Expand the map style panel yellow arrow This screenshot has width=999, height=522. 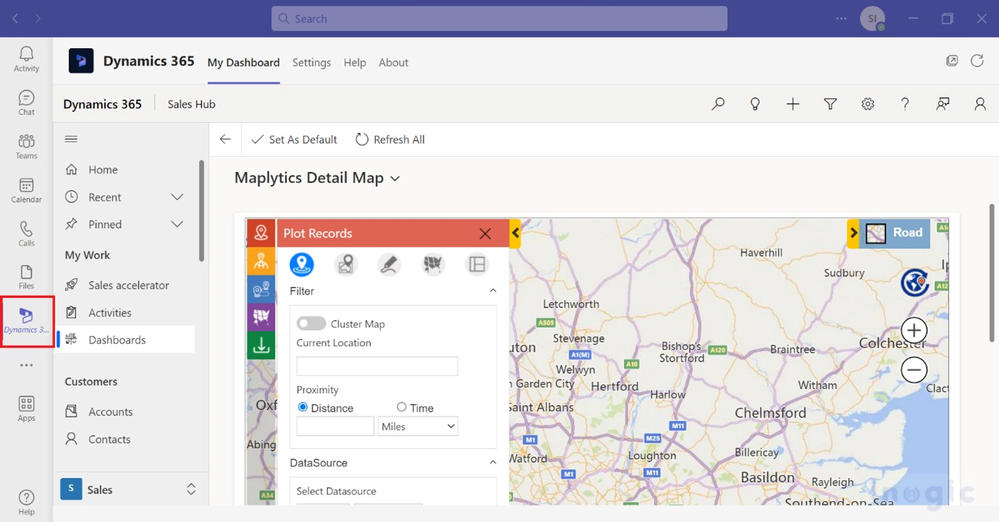click(x=853, y=233)
